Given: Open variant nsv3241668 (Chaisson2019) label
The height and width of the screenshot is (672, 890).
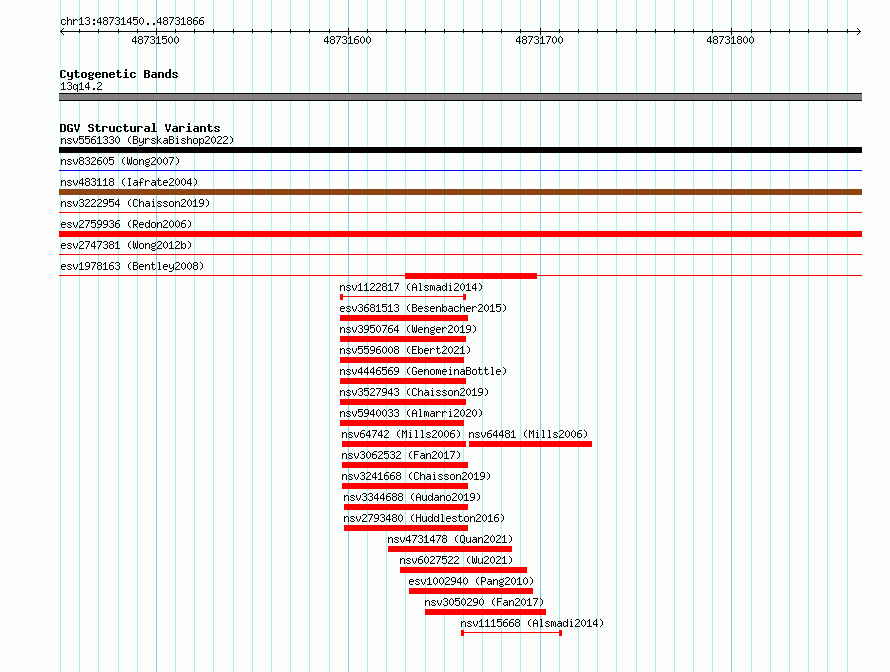Looking at the screenshot, I should point(416,476).
